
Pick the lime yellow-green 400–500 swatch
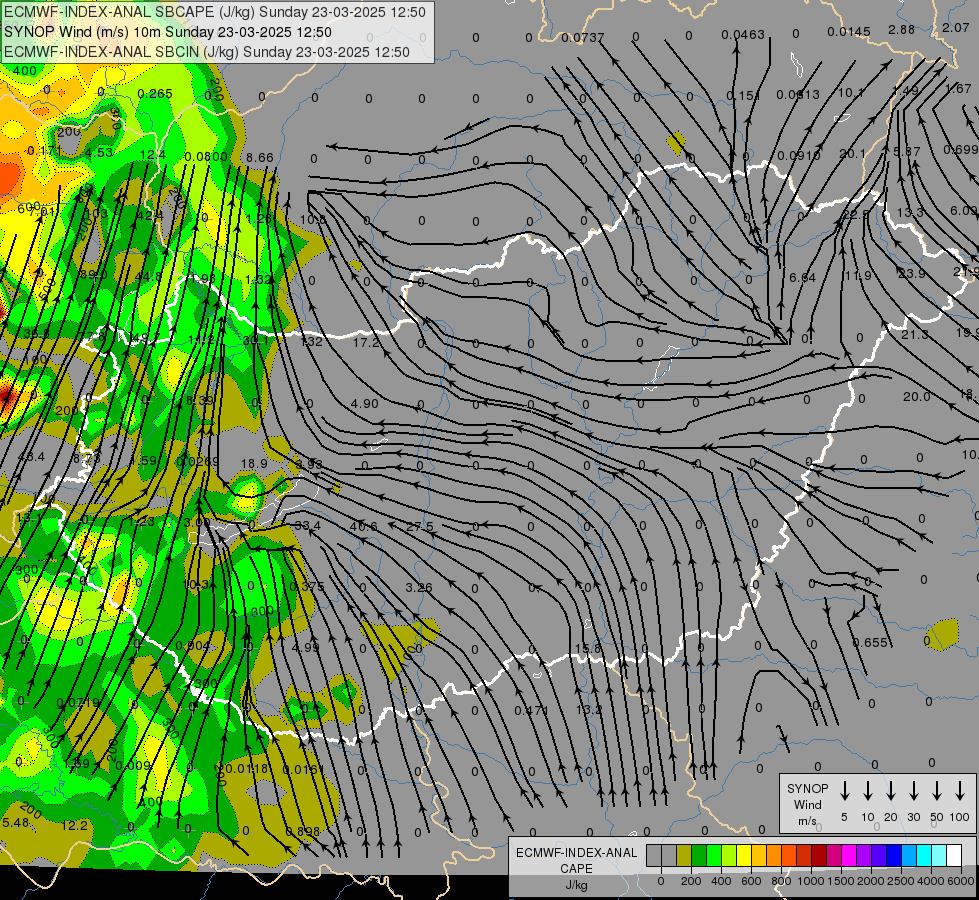click(729, 855)
